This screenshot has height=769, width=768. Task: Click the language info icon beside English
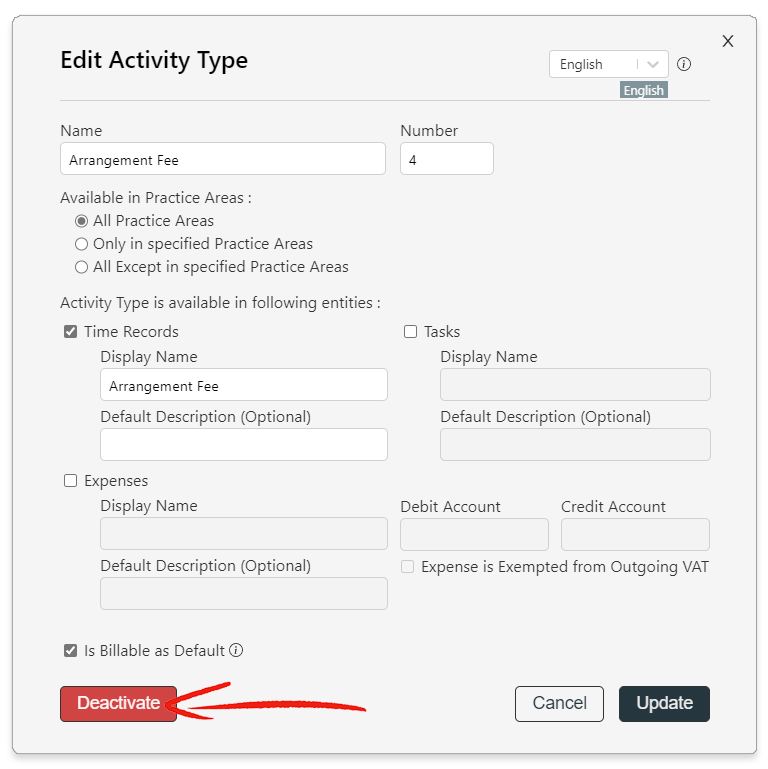[x=684, y=64]
